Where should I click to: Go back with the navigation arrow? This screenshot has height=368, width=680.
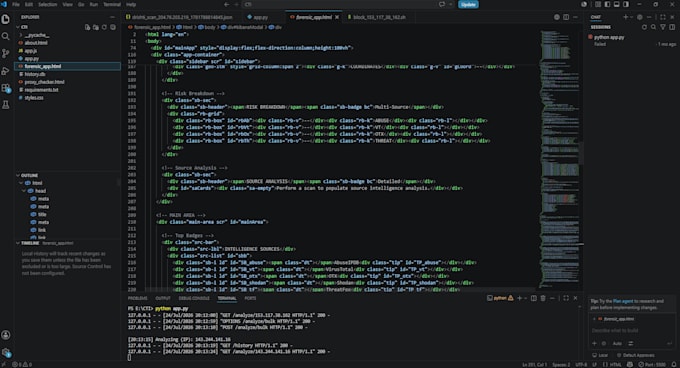[x=226, y=4]
